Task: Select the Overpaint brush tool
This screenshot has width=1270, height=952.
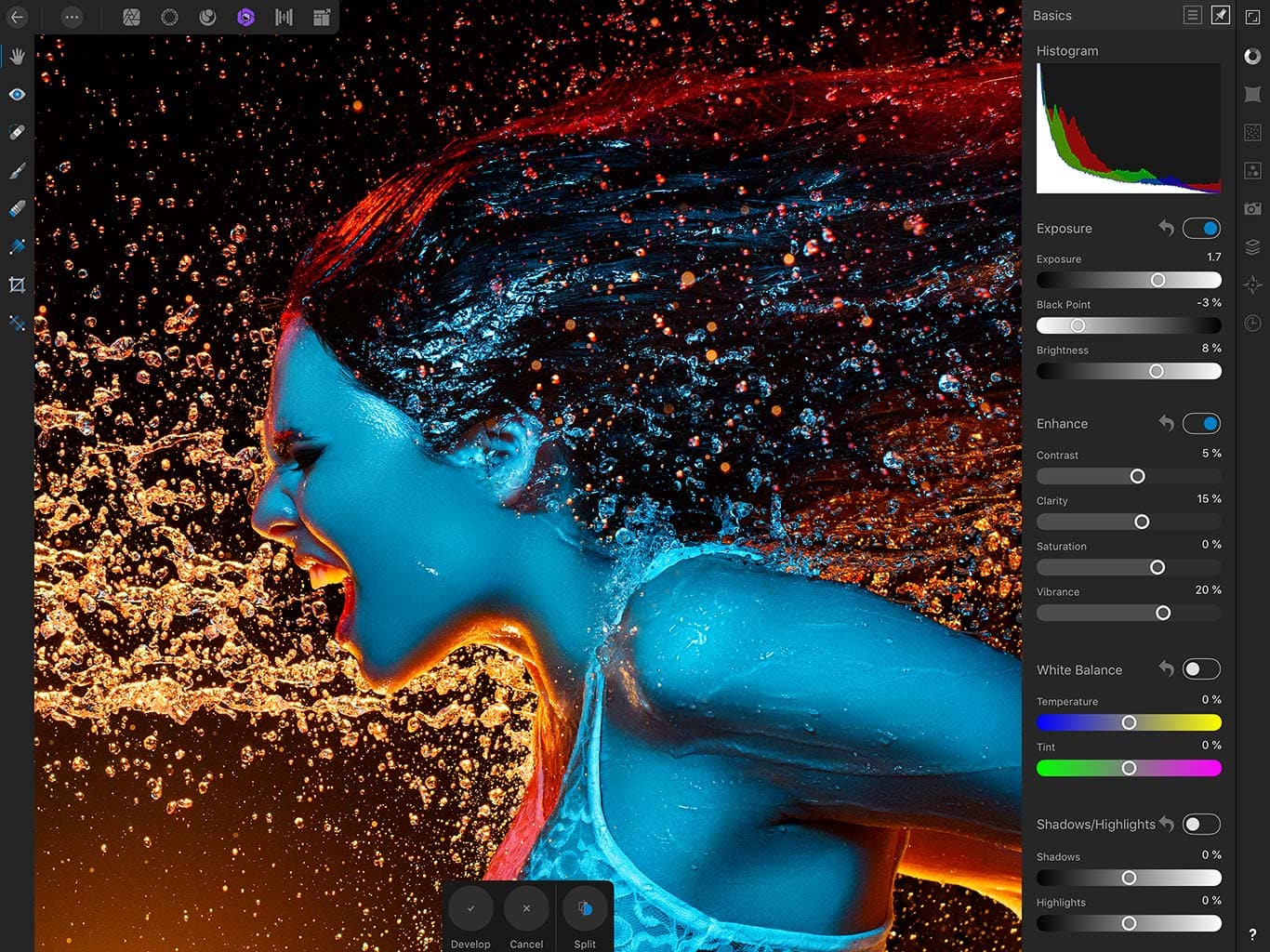Action: 16,170
